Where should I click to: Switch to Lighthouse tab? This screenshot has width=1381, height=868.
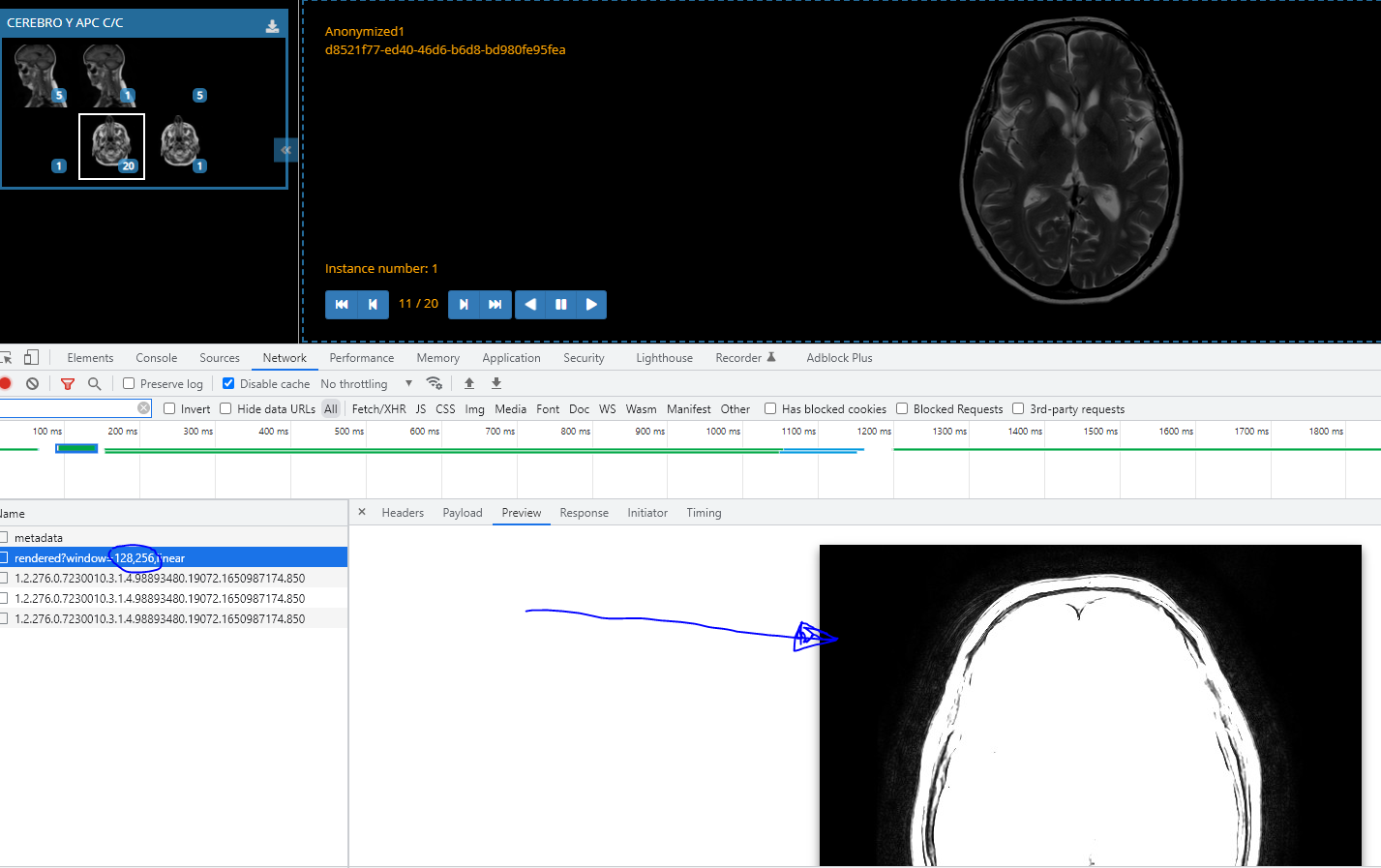664,358
